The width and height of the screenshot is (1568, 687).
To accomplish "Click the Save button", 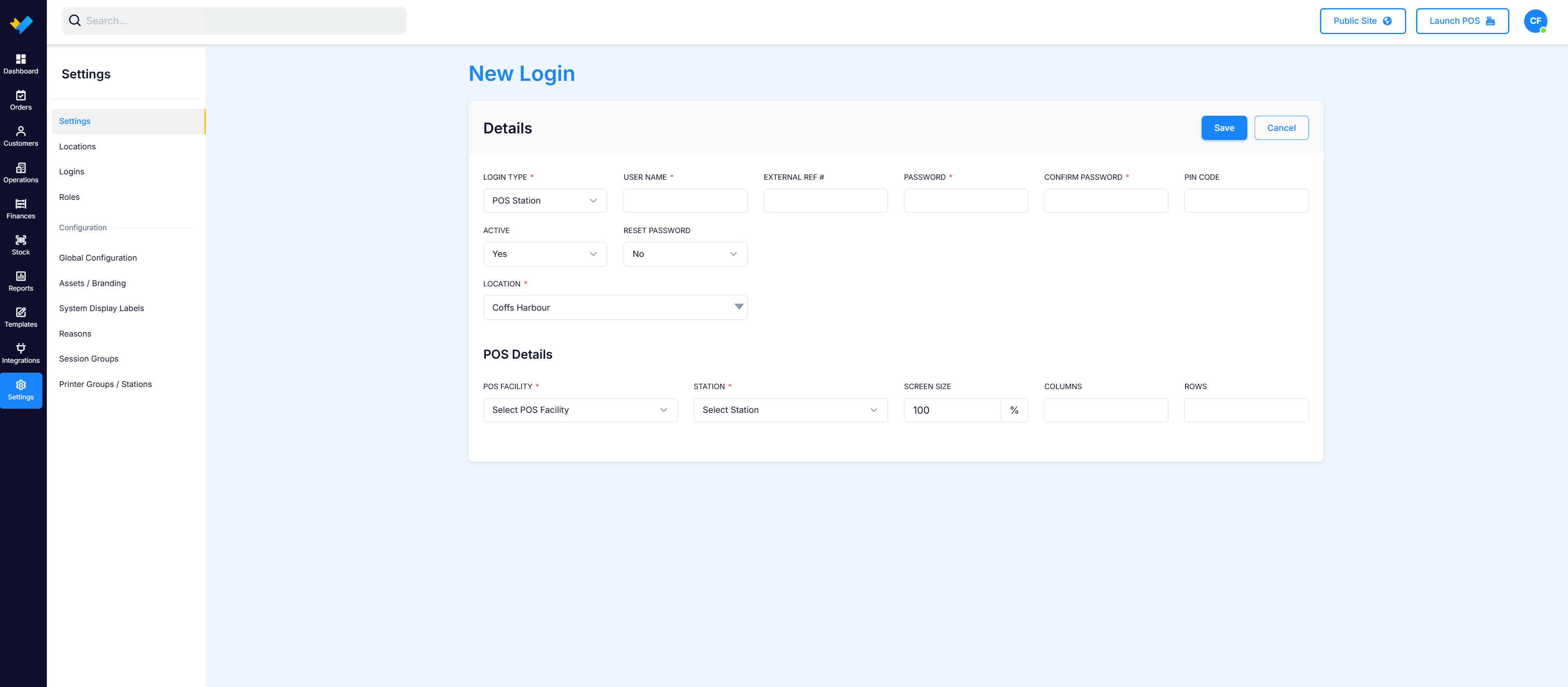I will pos(1223,128).
